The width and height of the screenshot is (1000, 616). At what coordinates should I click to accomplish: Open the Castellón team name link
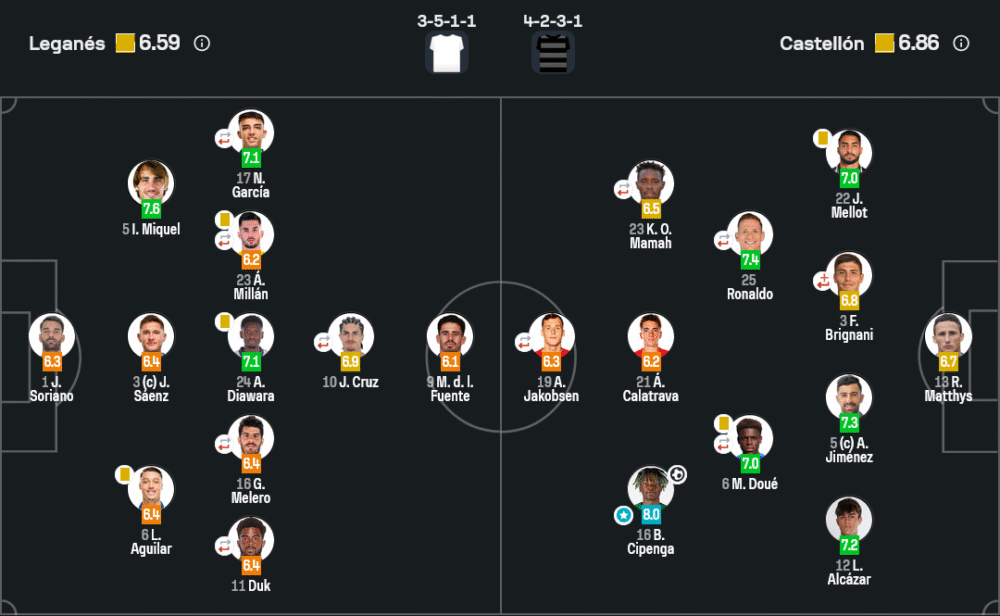pyautogui.click(x=822, y=44)
